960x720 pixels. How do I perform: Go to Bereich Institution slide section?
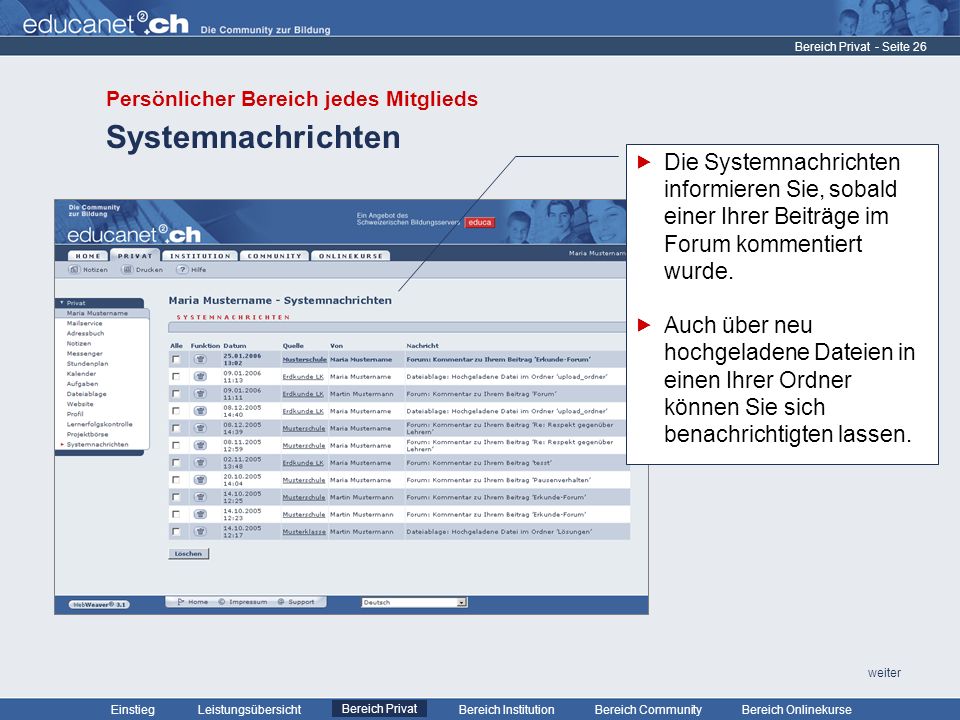click(x=506, y=710)
